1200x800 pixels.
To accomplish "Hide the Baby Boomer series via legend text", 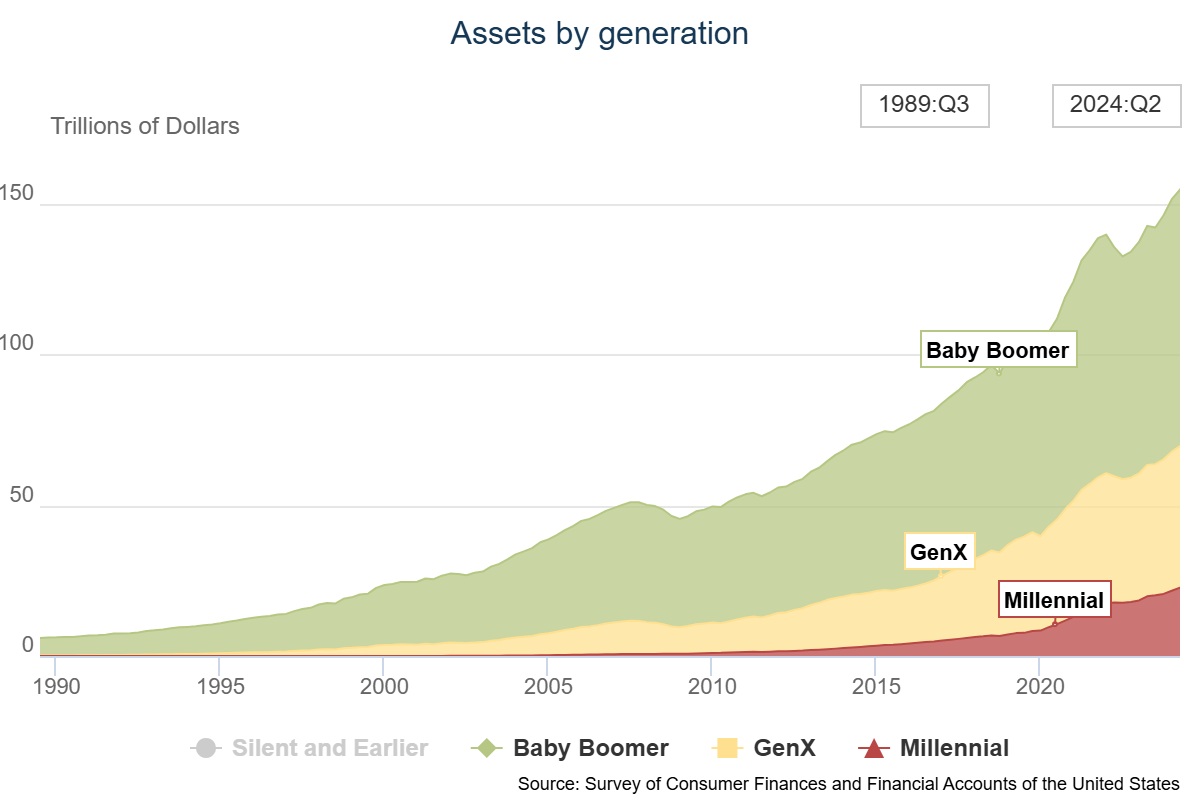I will [590, 748].
